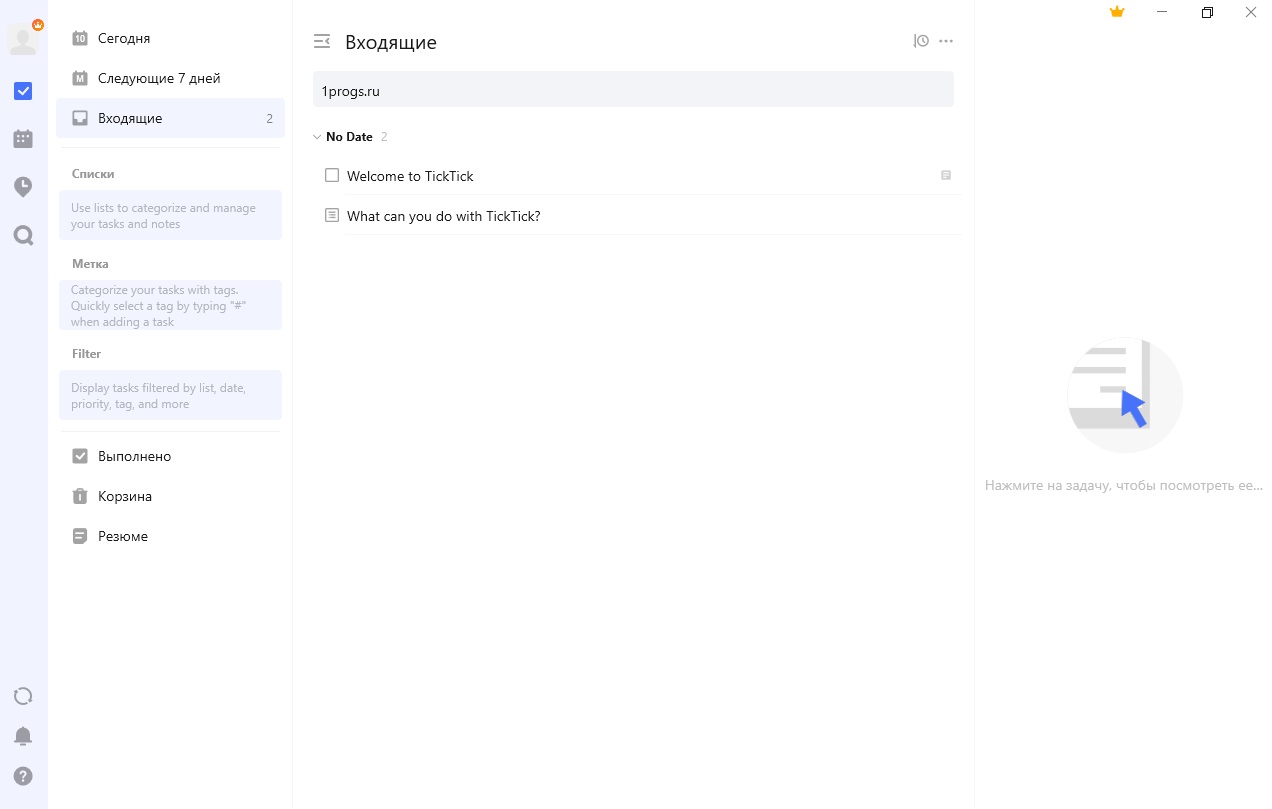Open the user profile avatar
The image size is (1272, 809).
pyautogui.click(x=22, y=39)
